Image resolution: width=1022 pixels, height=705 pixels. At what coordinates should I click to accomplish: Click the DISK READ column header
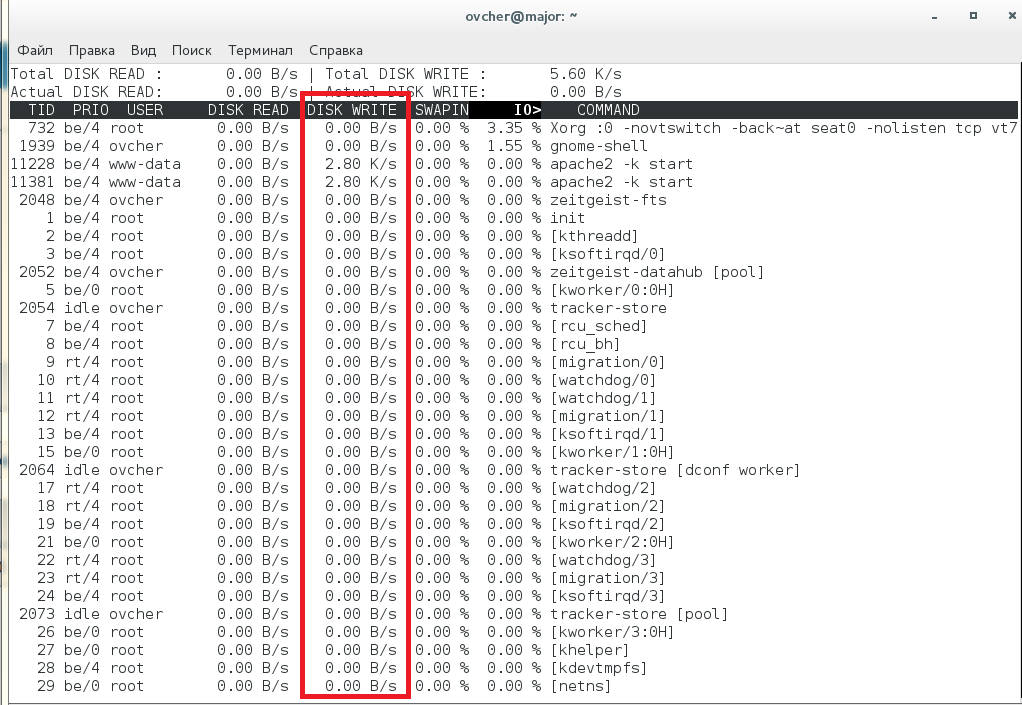[248, 110]
